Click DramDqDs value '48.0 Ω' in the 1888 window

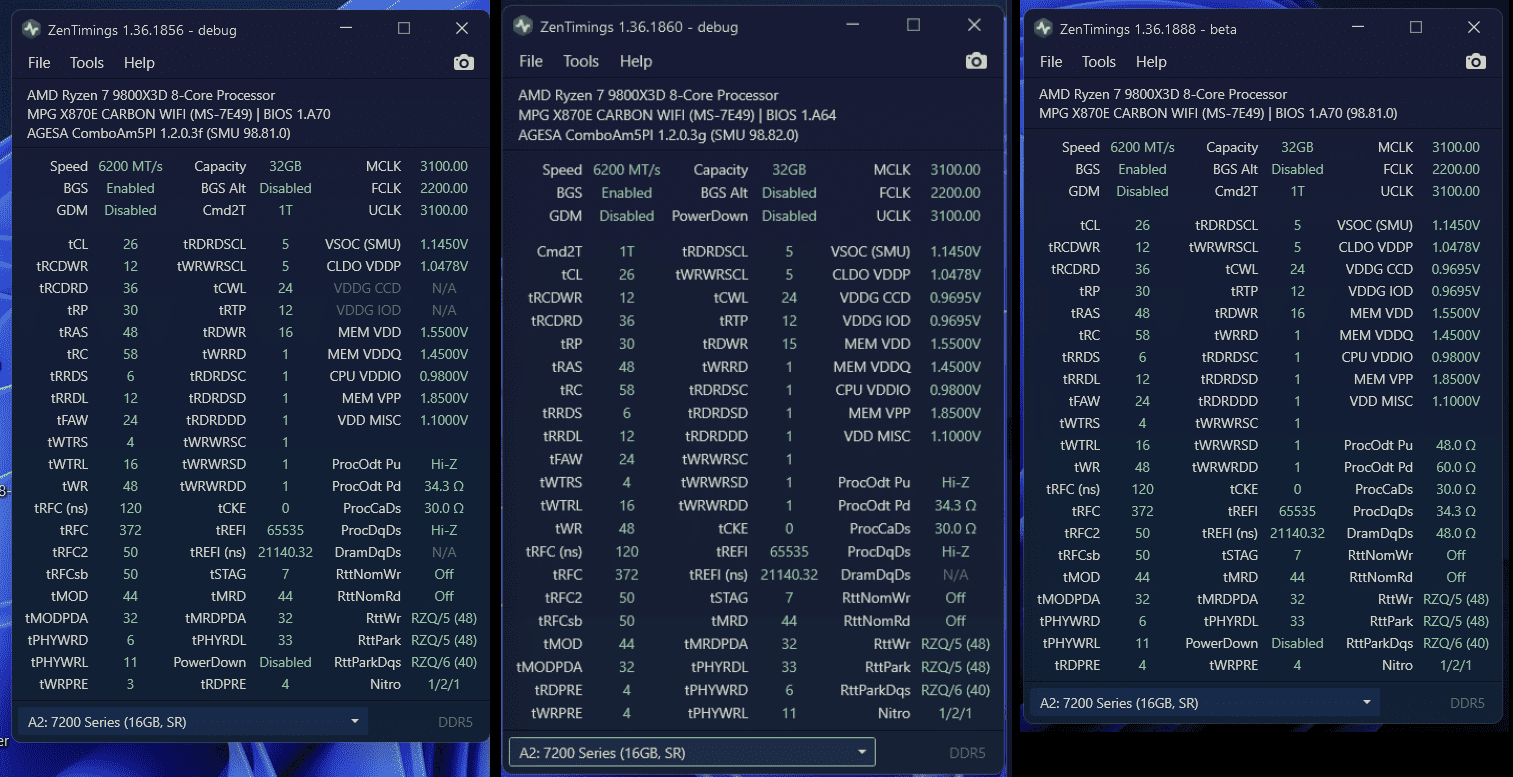click(1455, 533)
